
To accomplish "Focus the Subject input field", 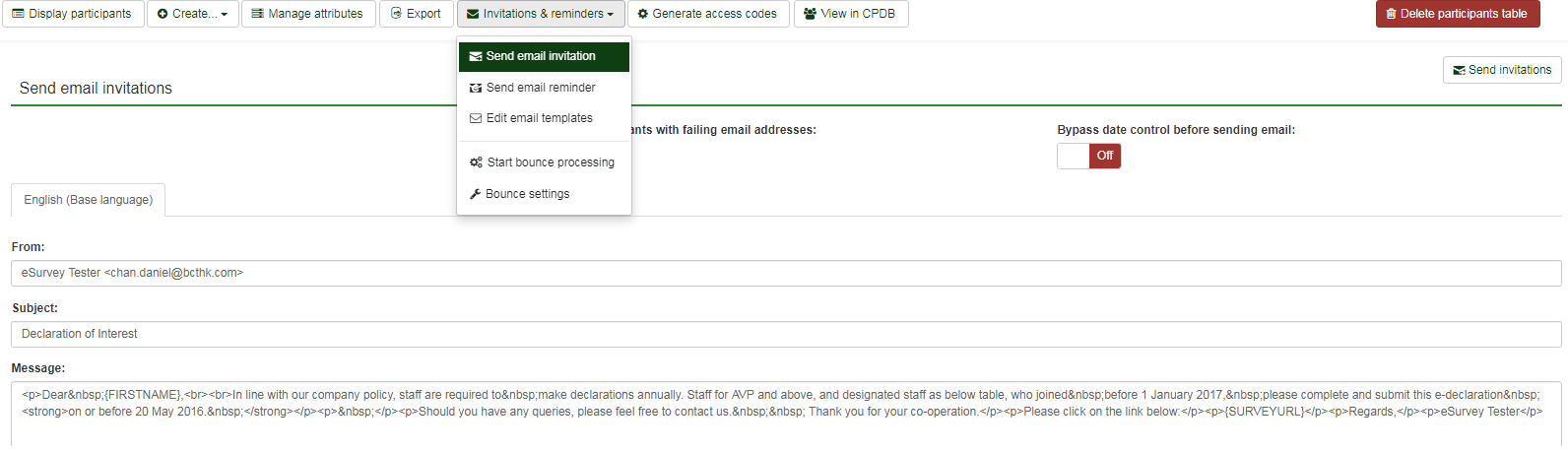I will click(786, 334).
